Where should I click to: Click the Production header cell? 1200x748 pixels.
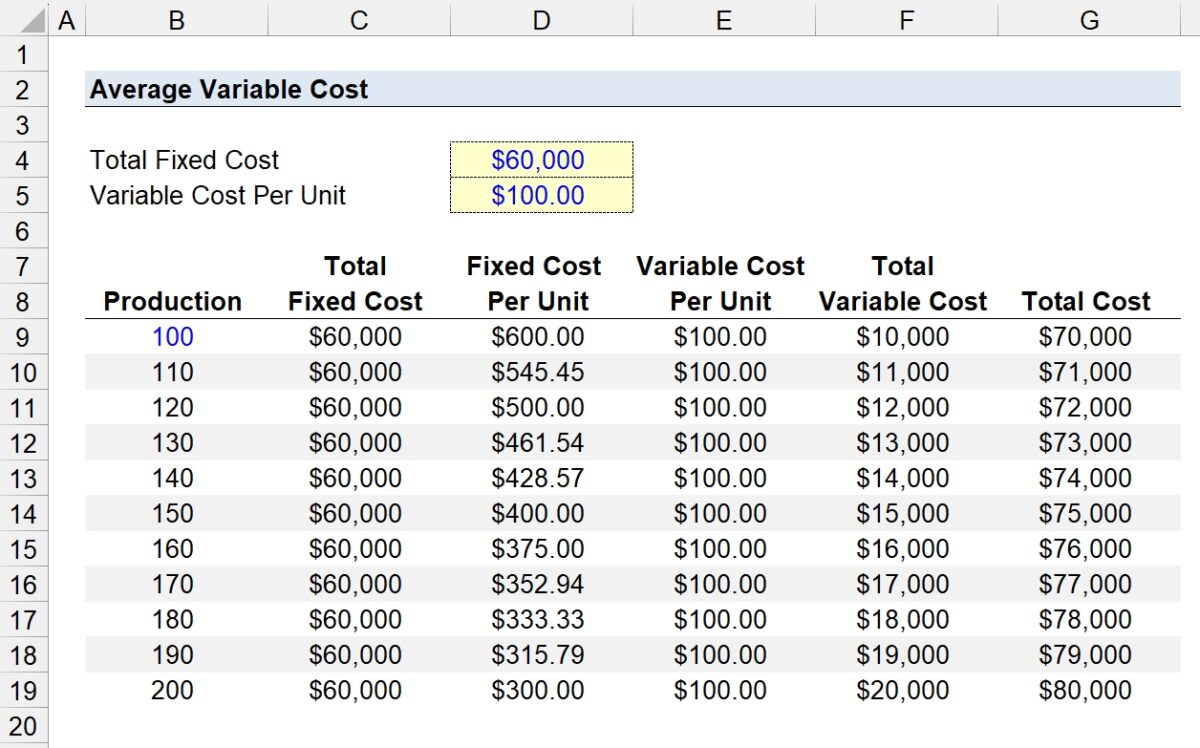coord(172,301)
